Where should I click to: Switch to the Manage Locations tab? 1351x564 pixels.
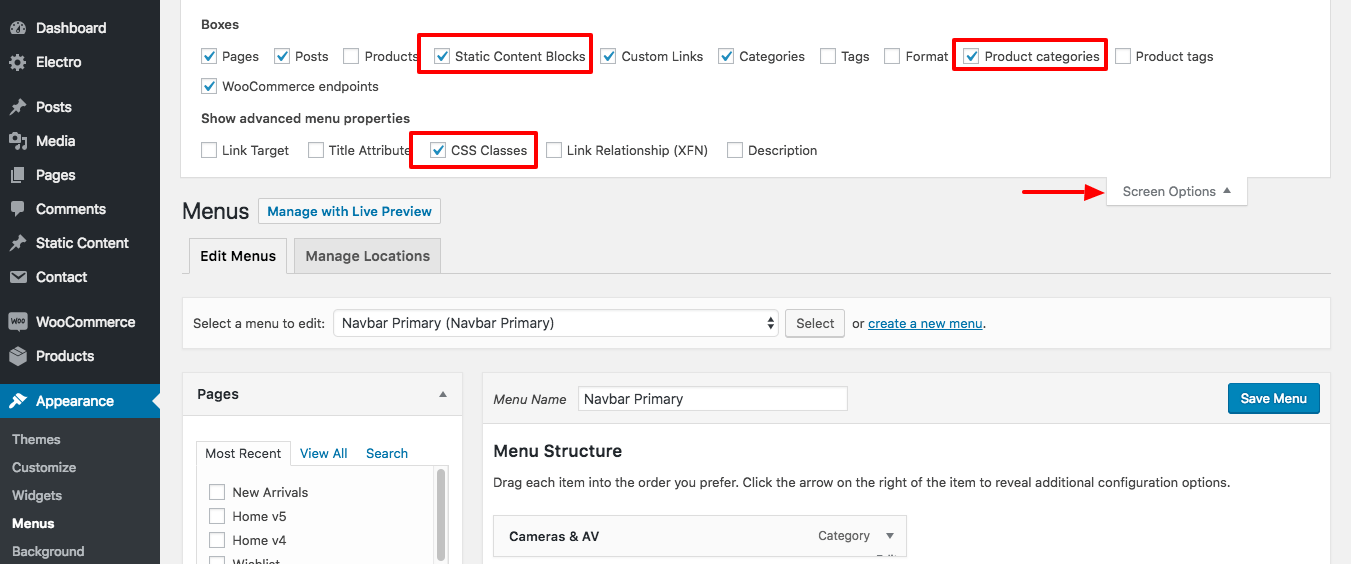tap(367, 256)
